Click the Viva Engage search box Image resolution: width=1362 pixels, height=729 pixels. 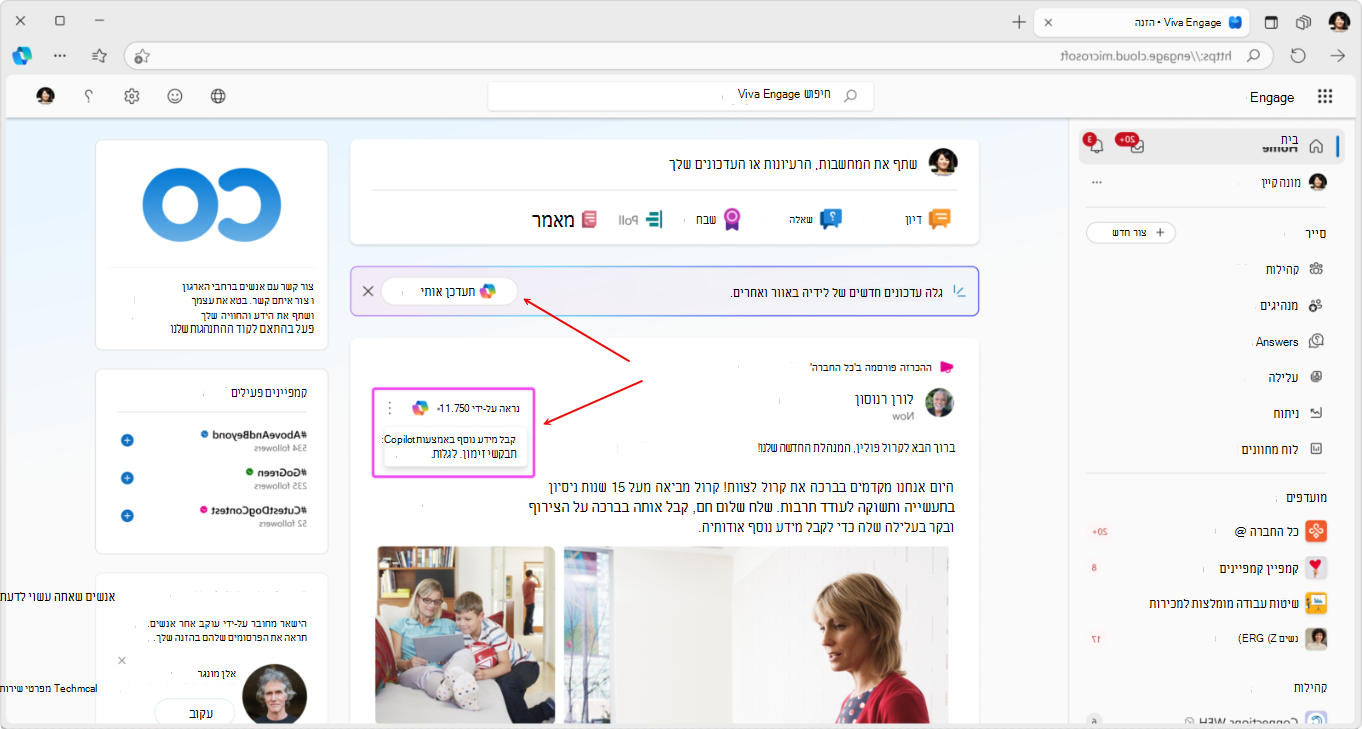(680, 95)
